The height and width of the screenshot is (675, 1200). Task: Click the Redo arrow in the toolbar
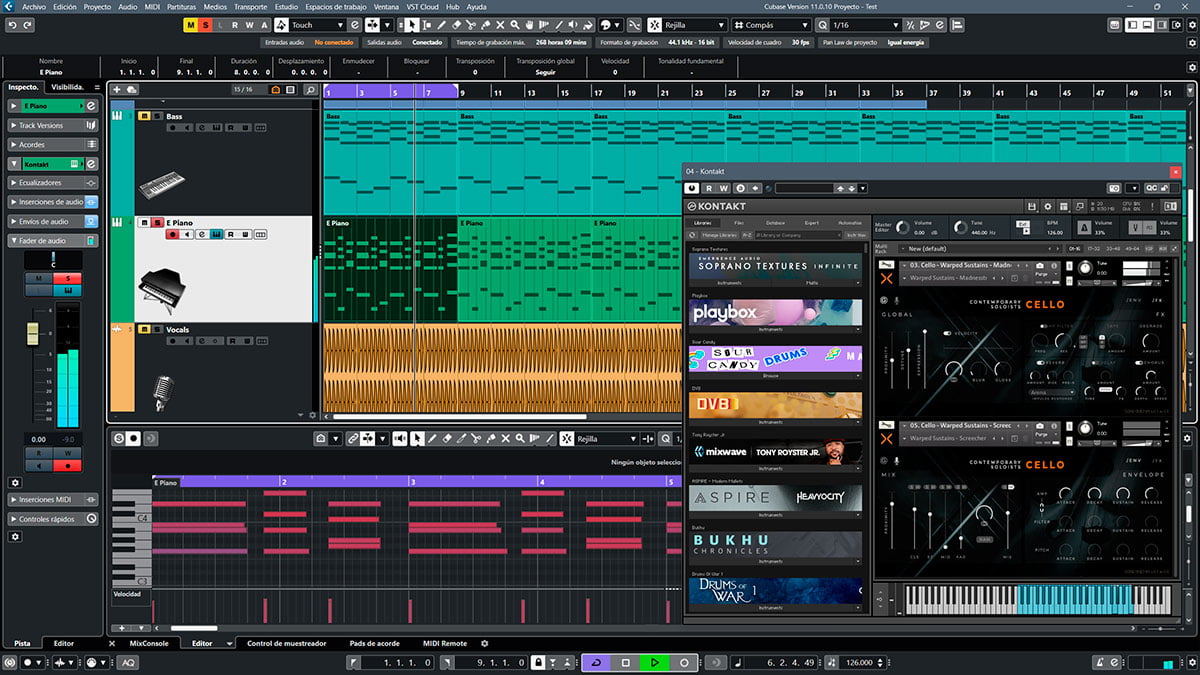pyautogui.click(x=28, y=24)
